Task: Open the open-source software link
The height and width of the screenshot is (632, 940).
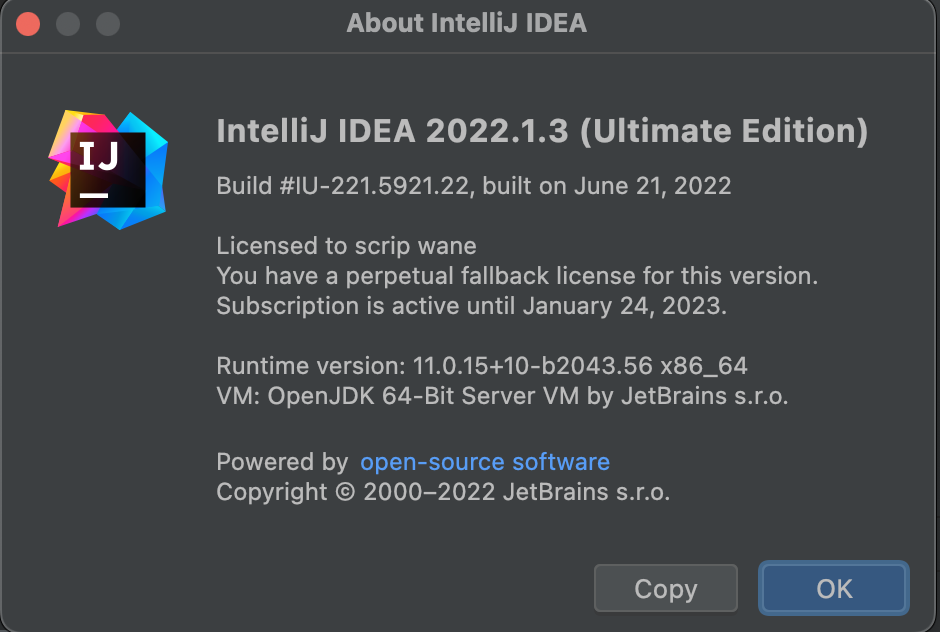Action: coord(484,462)
